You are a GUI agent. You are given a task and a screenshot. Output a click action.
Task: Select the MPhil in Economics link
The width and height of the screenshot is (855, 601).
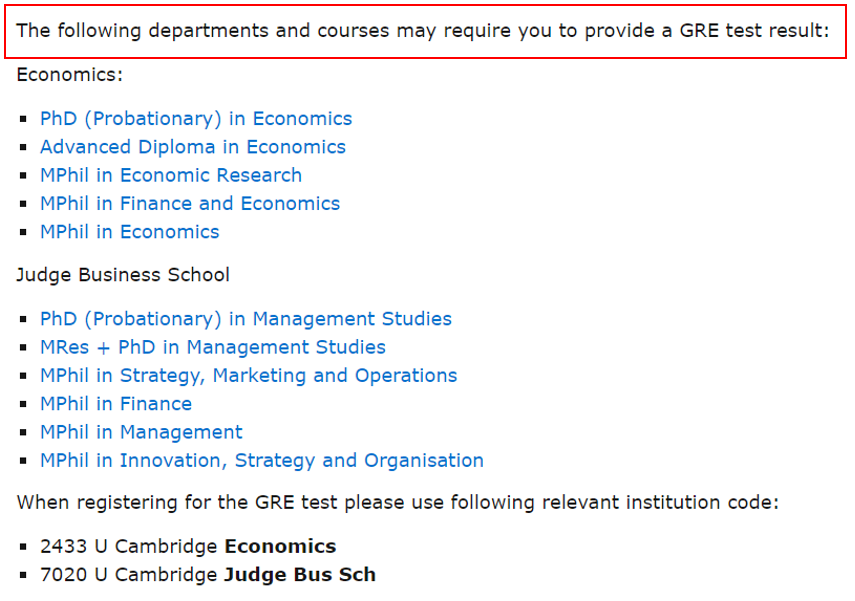130,232
